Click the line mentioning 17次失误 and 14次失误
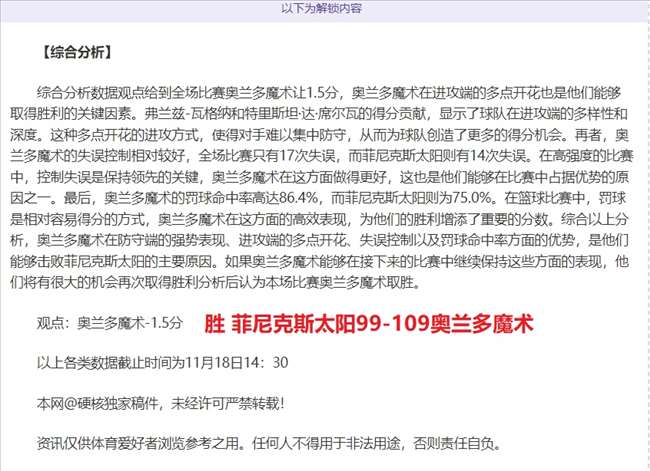Viewport: 650px width, 471px height. click(322, 156)
